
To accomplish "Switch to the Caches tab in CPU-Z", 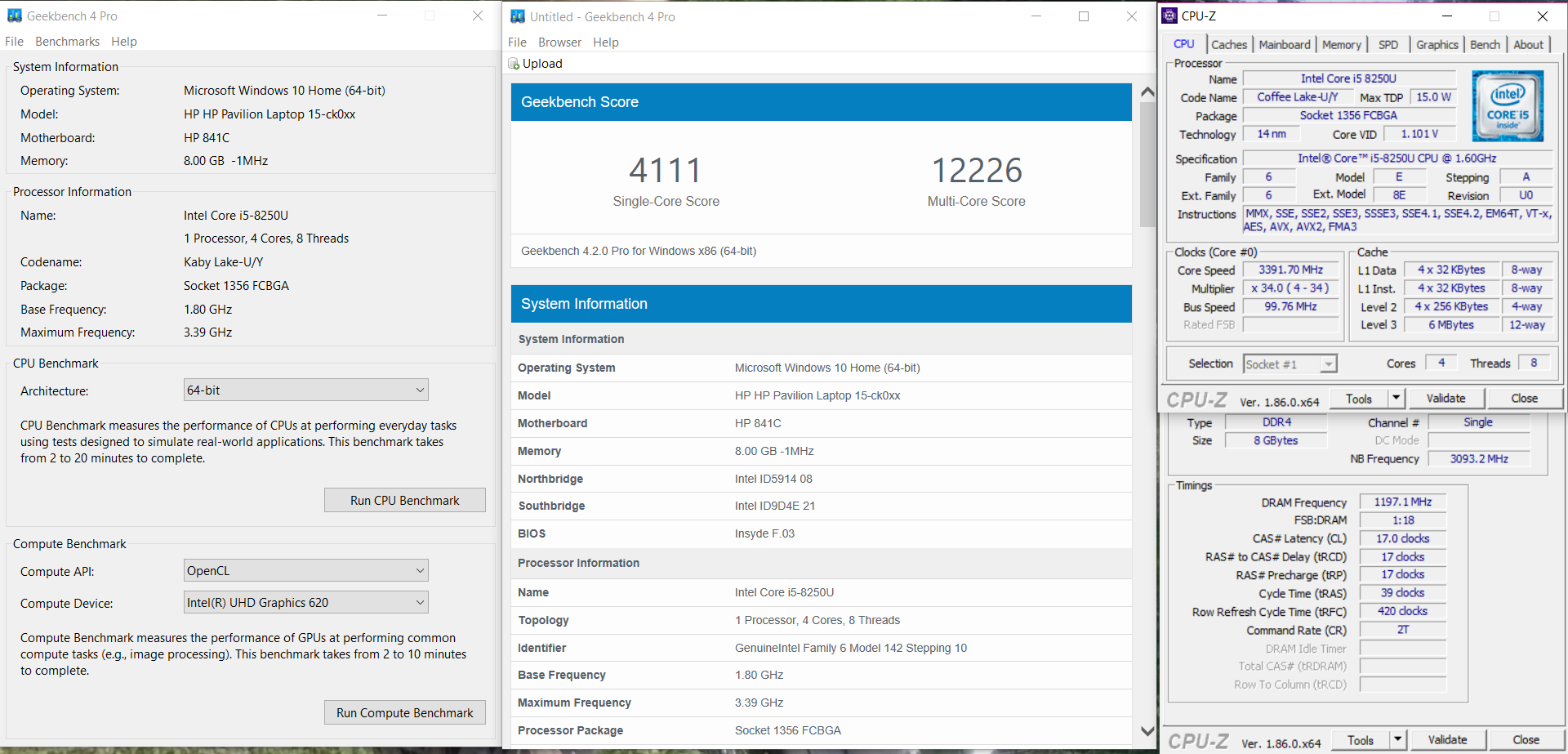I will 1228,45.
